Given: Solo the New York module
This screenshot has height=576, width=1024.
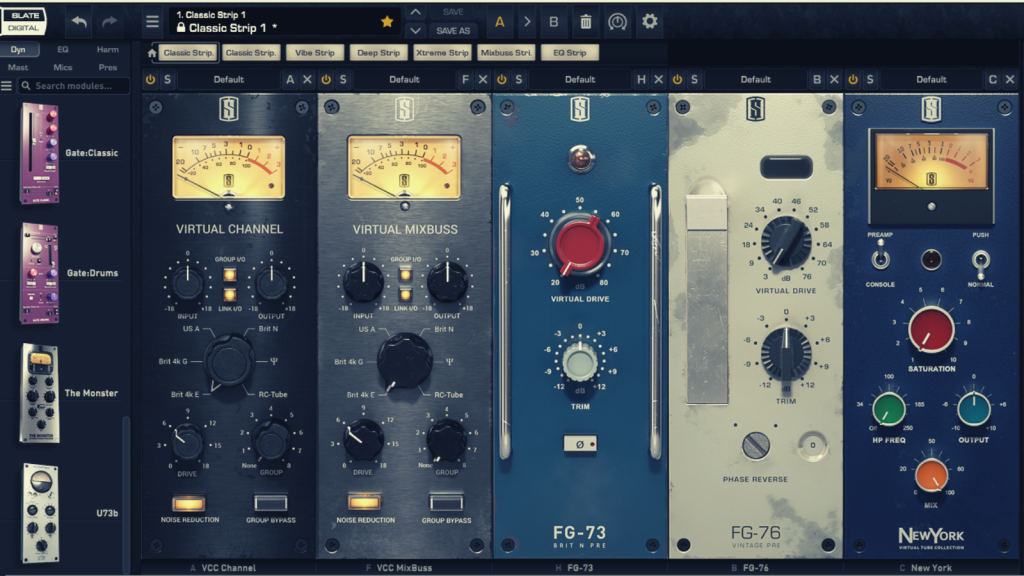Looking at the screenshot, I should 870,79.
